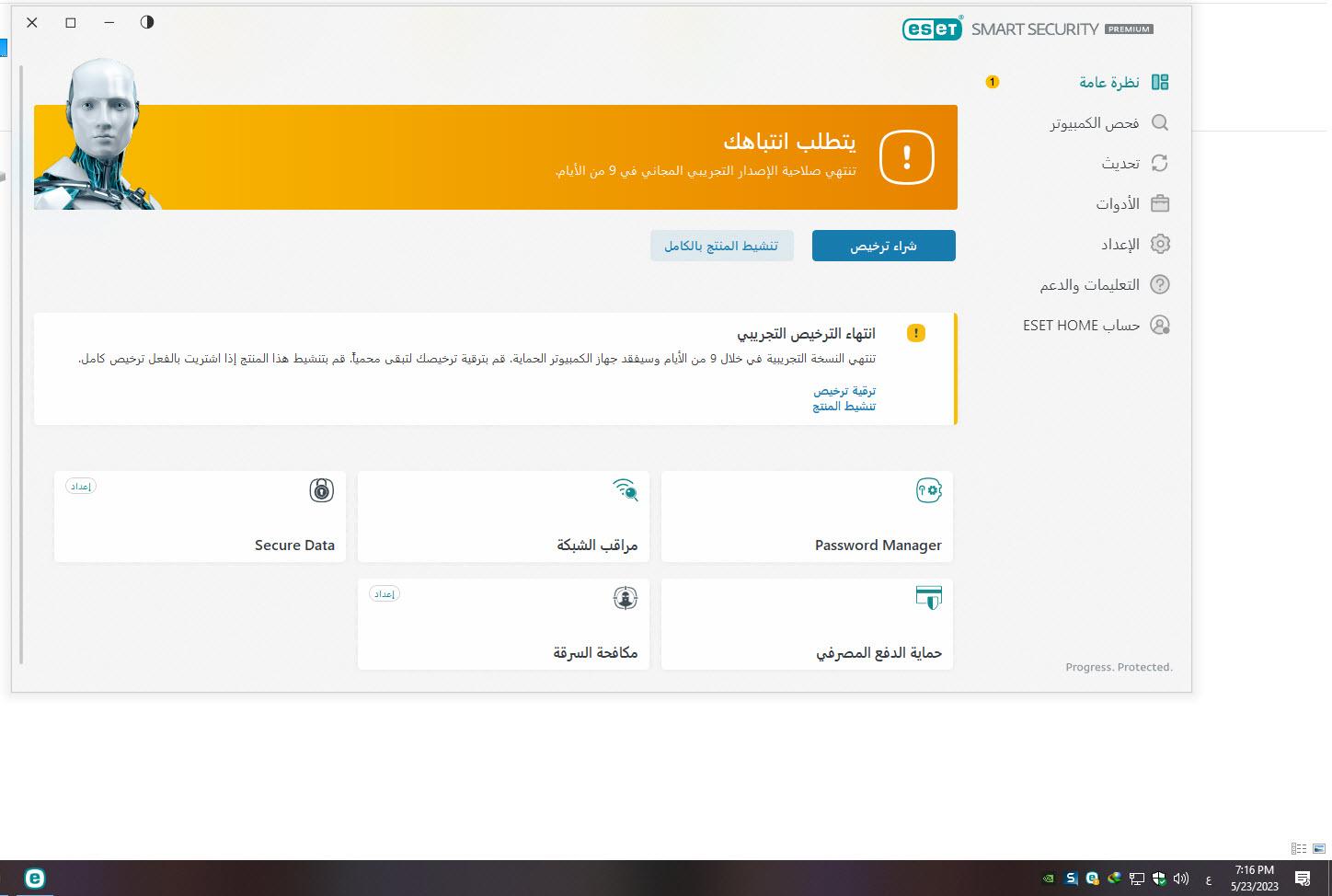Switch background Explorer window to large icons

(1318, 848)
